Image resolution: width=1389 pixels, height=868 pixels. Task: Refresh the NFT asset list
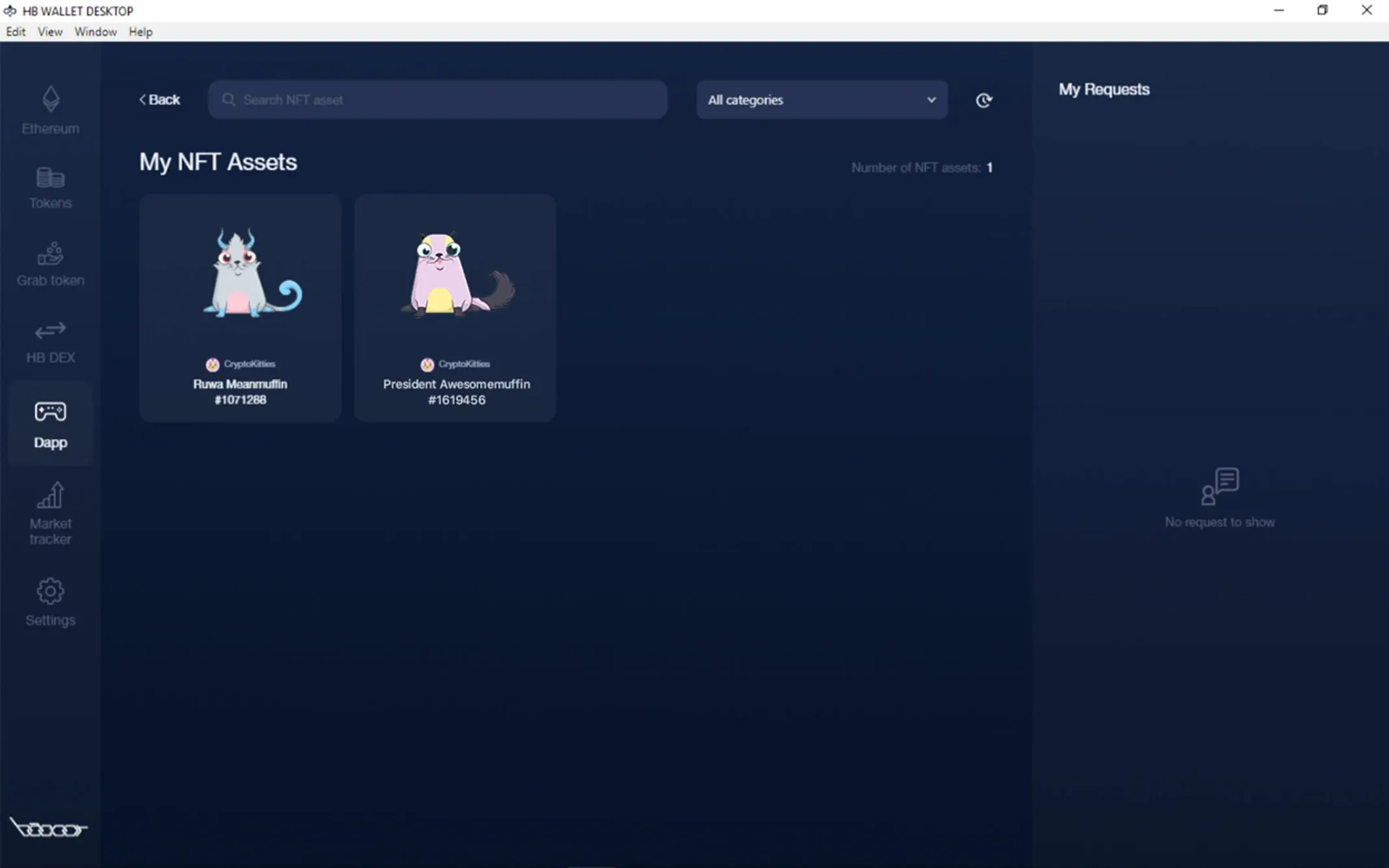(x=984, y=100)
